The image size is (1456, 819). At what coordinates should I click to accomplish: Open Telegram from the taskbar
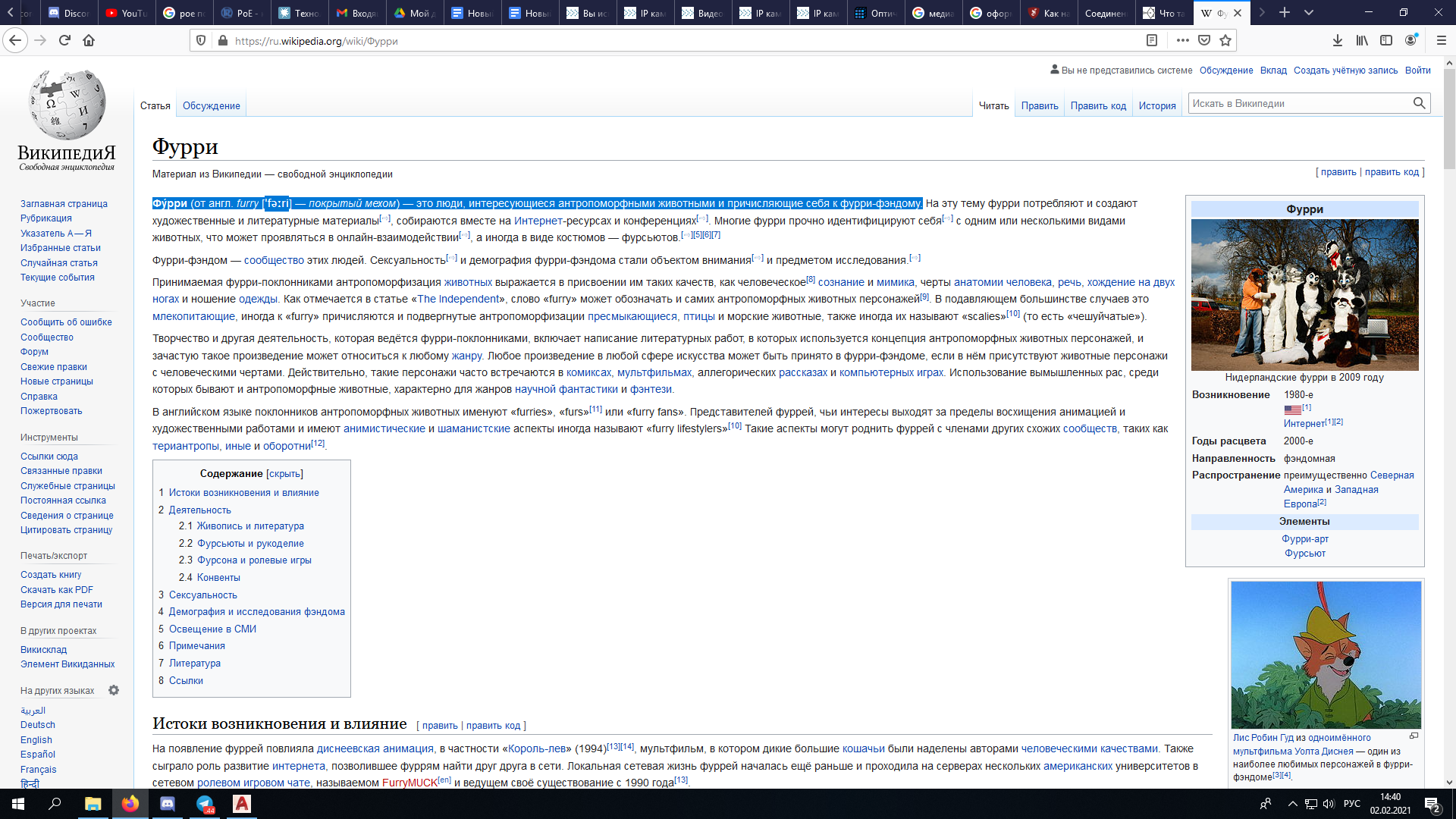click(205, 804)
